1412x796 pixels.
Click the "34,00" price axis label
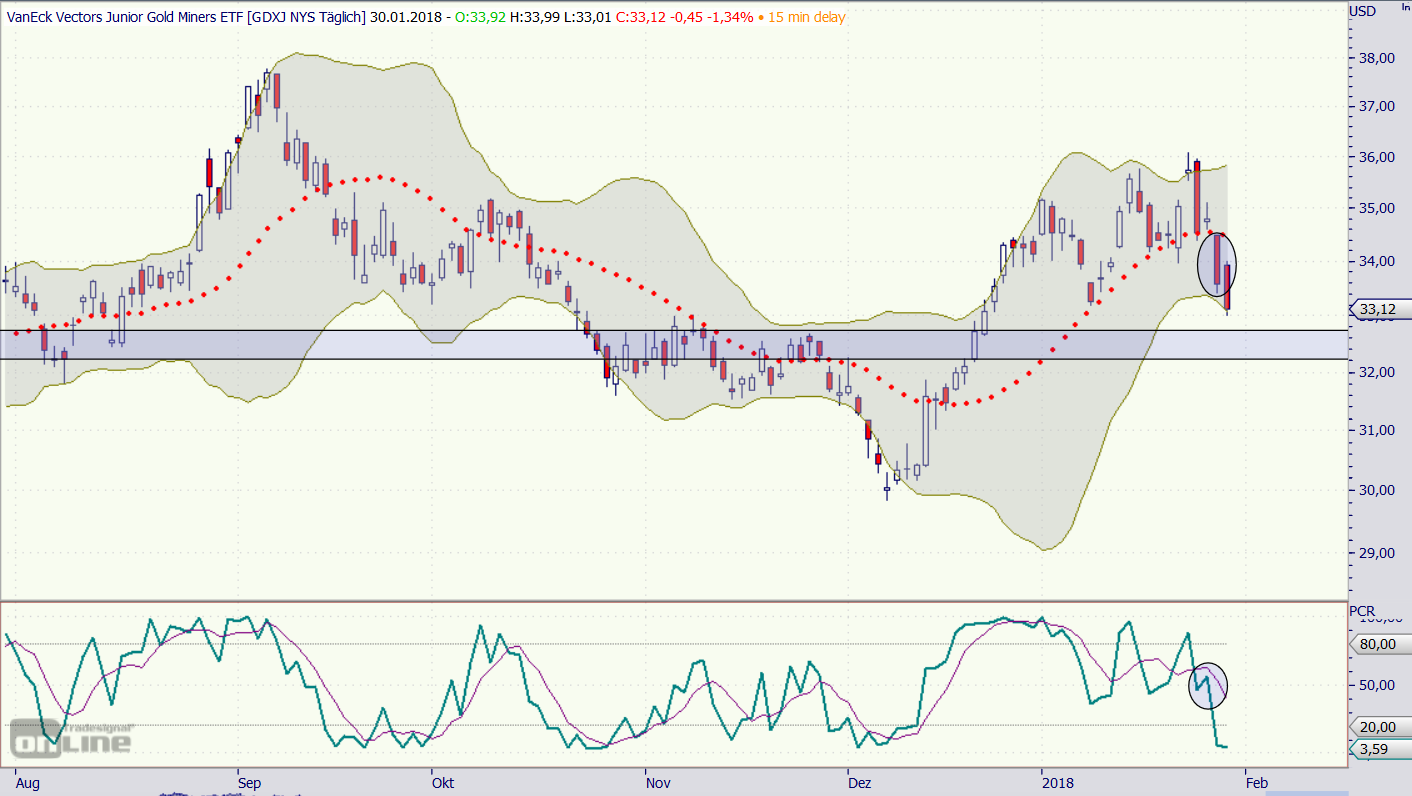tap(1375, 261)
